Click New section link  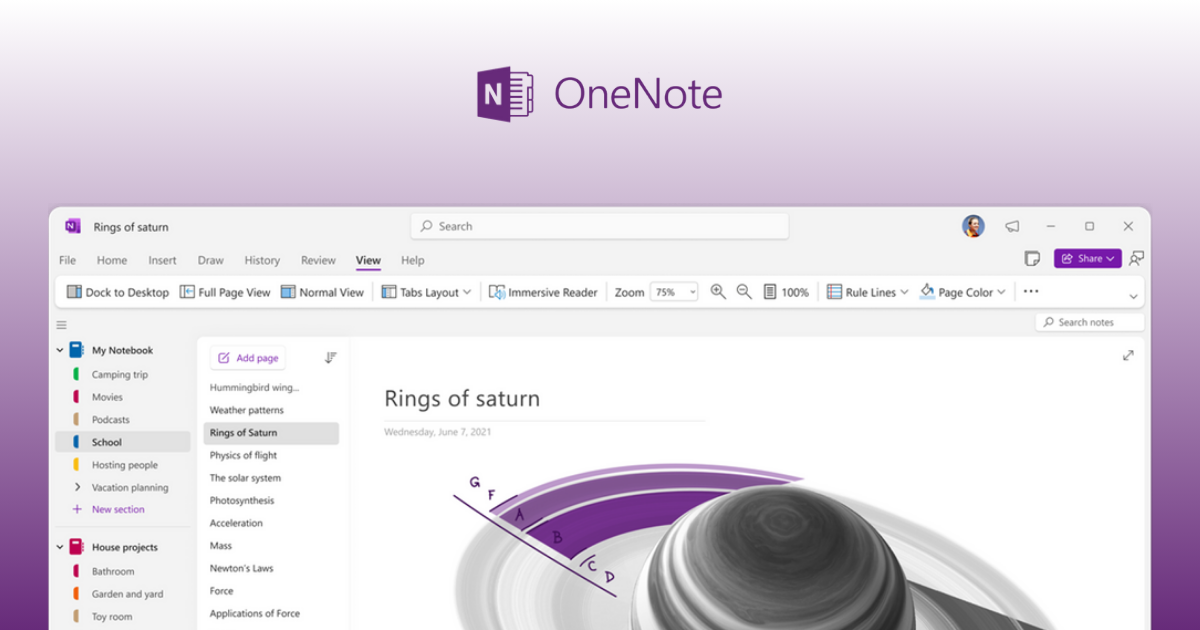pos(118,509)
